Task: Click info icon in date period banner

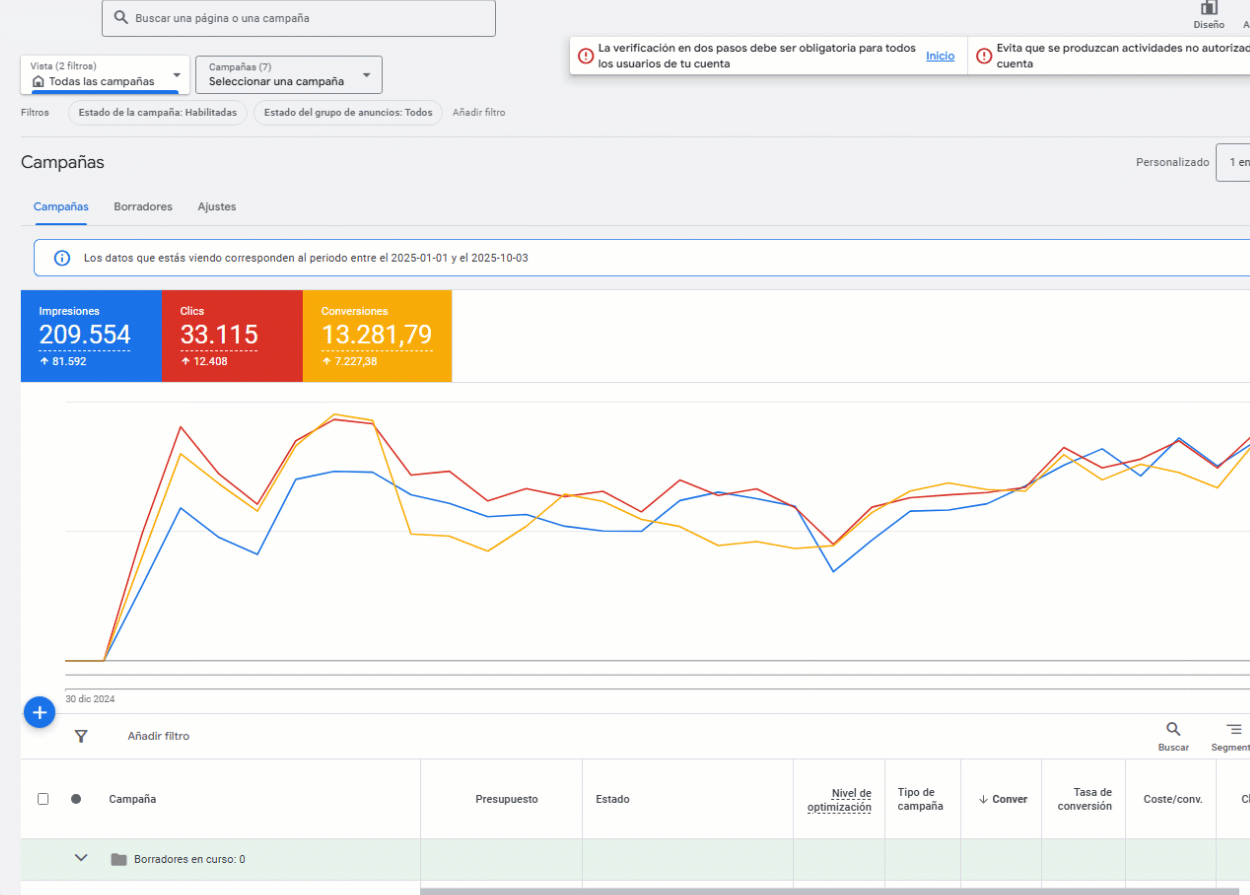Action: 62,258
